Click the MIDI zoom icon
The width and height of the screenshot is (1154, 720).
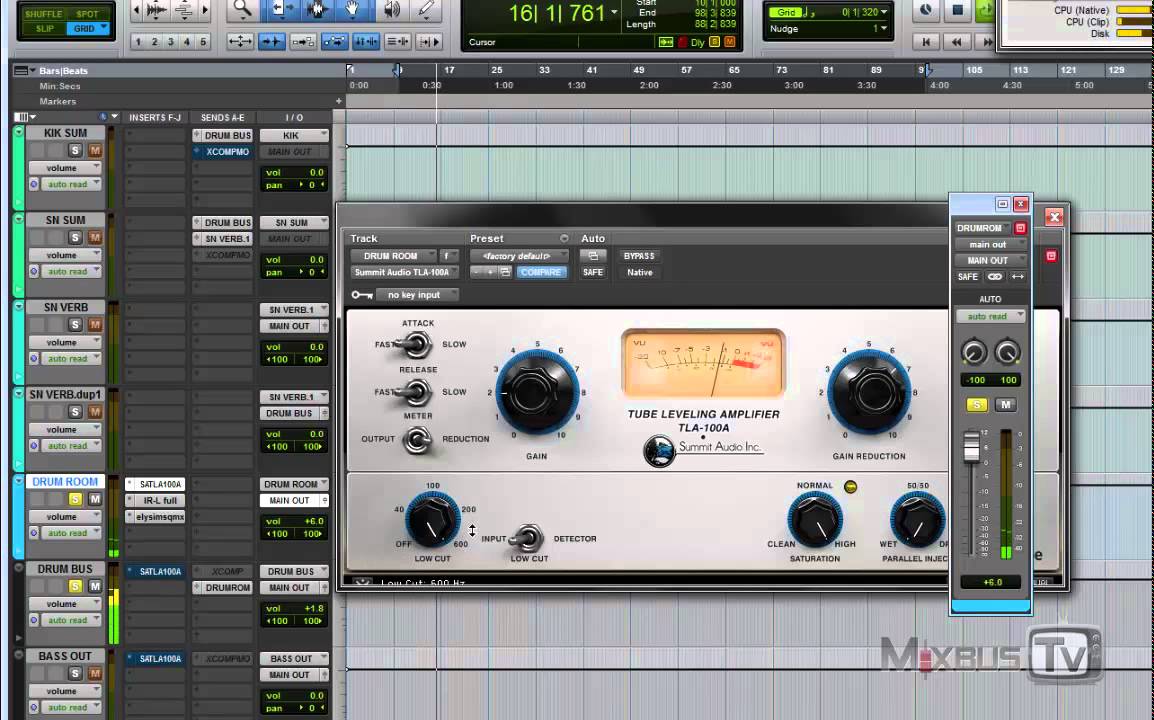tap(184, 10)
